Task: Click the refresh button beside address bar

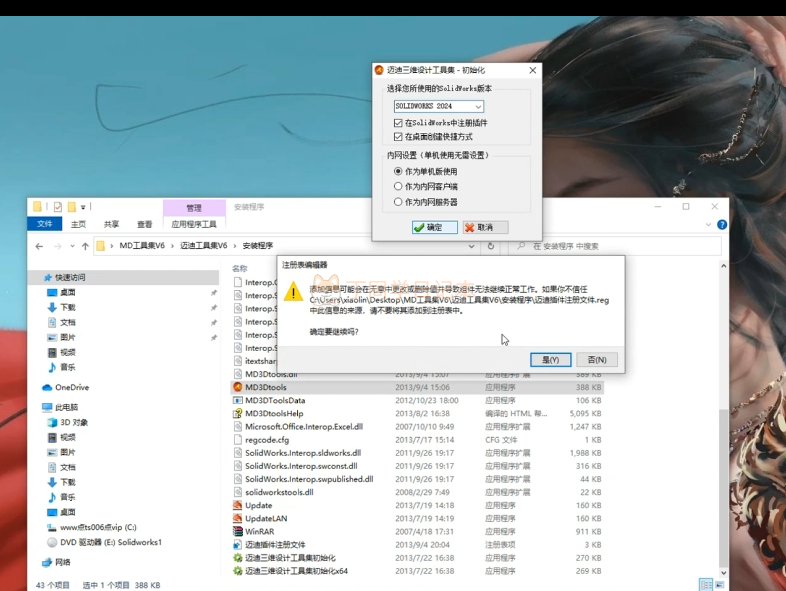Action: [489, 245]
